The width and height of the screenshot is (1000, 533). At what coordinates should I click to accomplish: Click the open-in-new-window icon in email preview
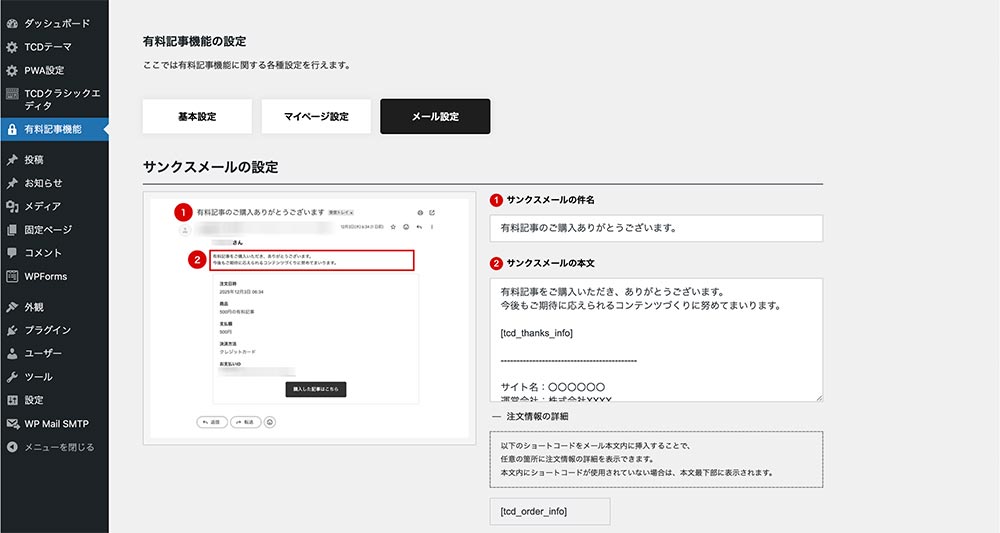click(432, 213)
